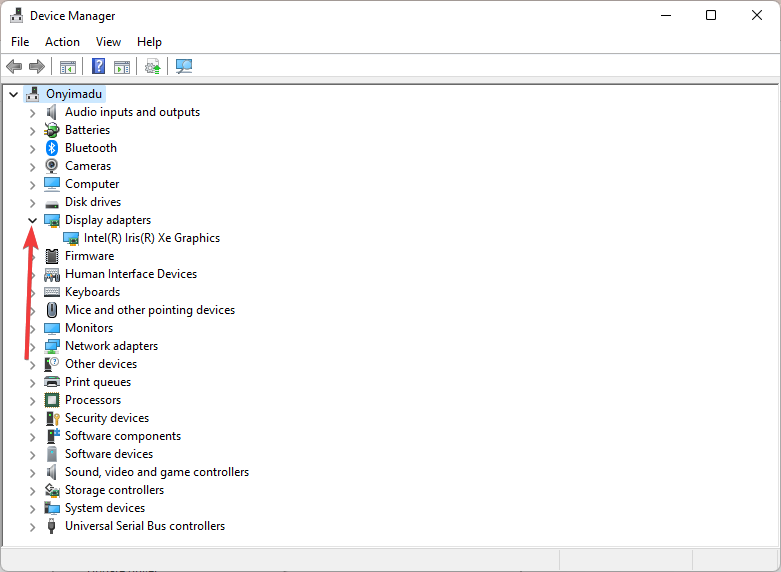Image resolution: width=781 pixels, height=572 pixels.
Task: Select the Audio inputs and outputs speaker icon
Action: coord(52,112)
